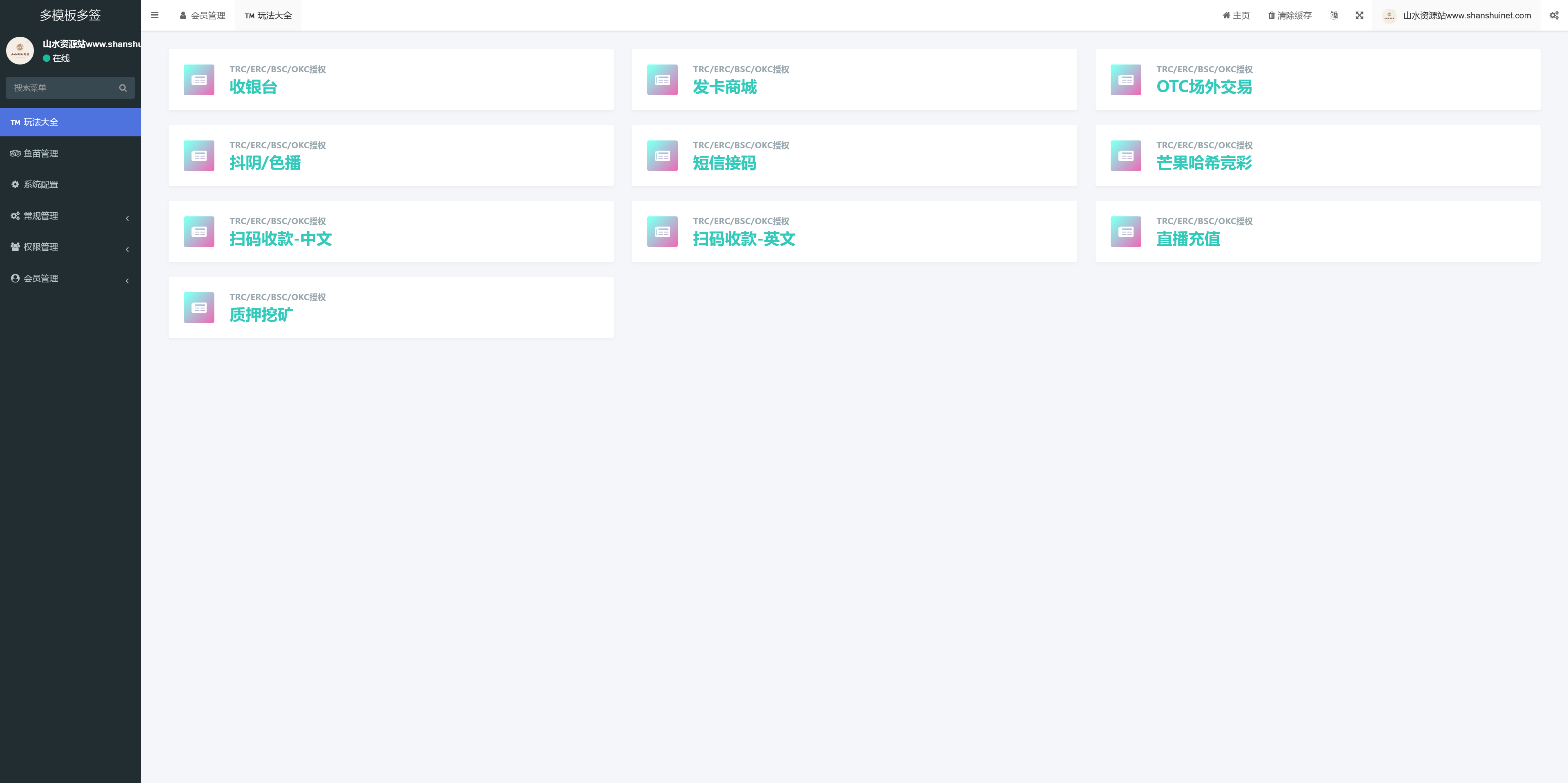Open the settings gears icon at top right
This screenshot has width=1568, height=783.
tap(1554, 15)
